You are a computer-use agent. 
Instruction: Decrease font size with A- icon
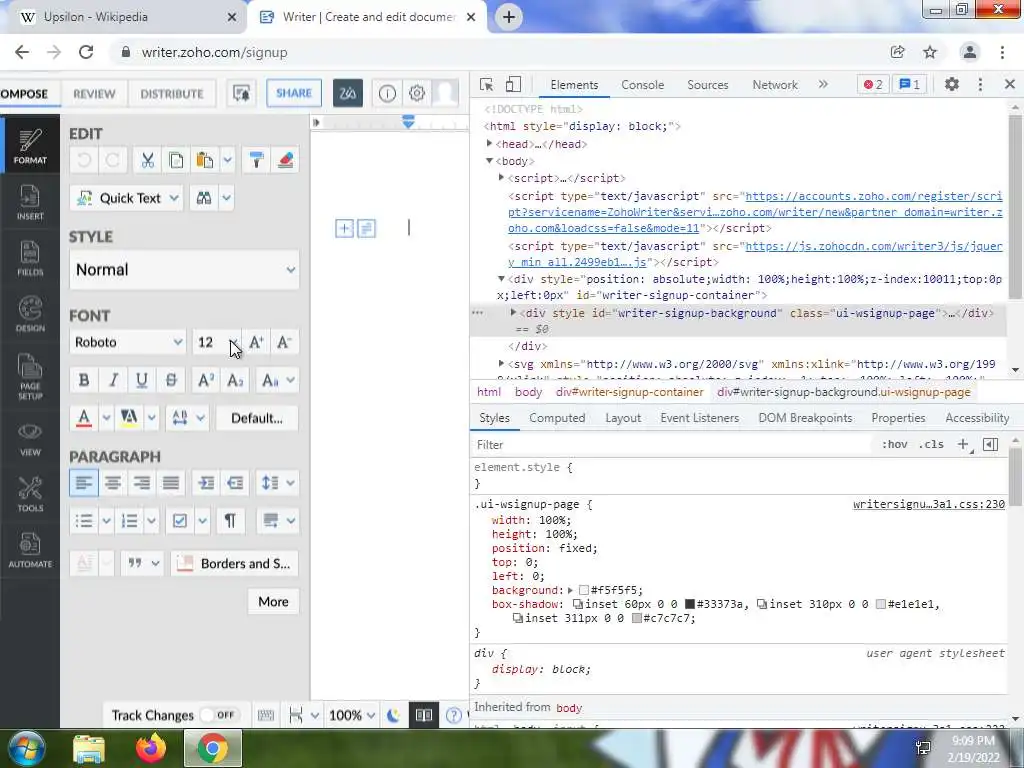[284, 342]
